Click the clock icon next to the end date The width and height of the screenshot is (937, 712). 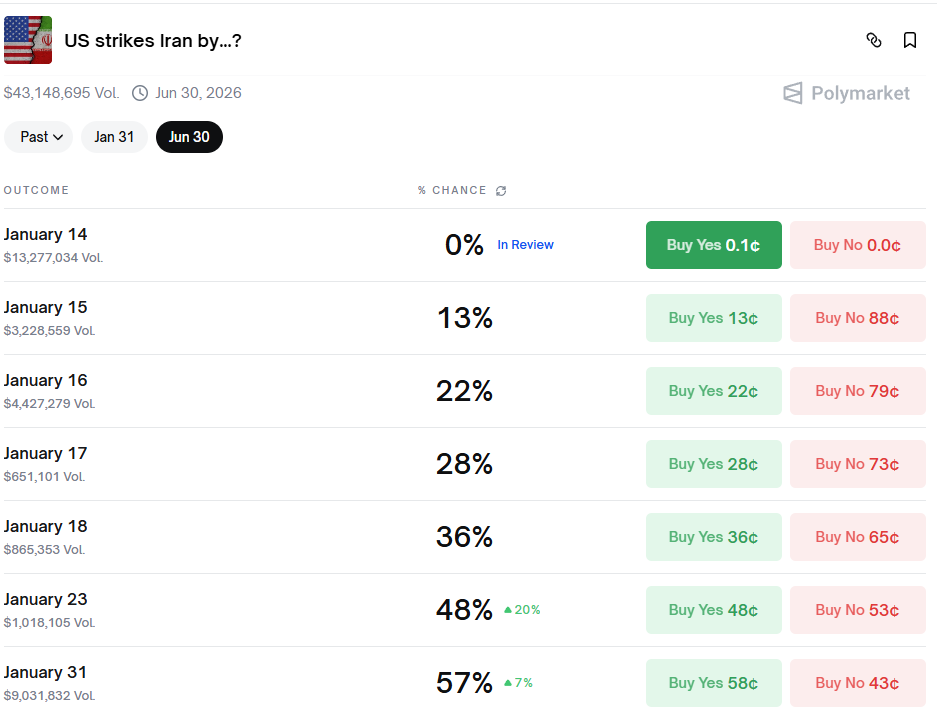pos(140,93)
